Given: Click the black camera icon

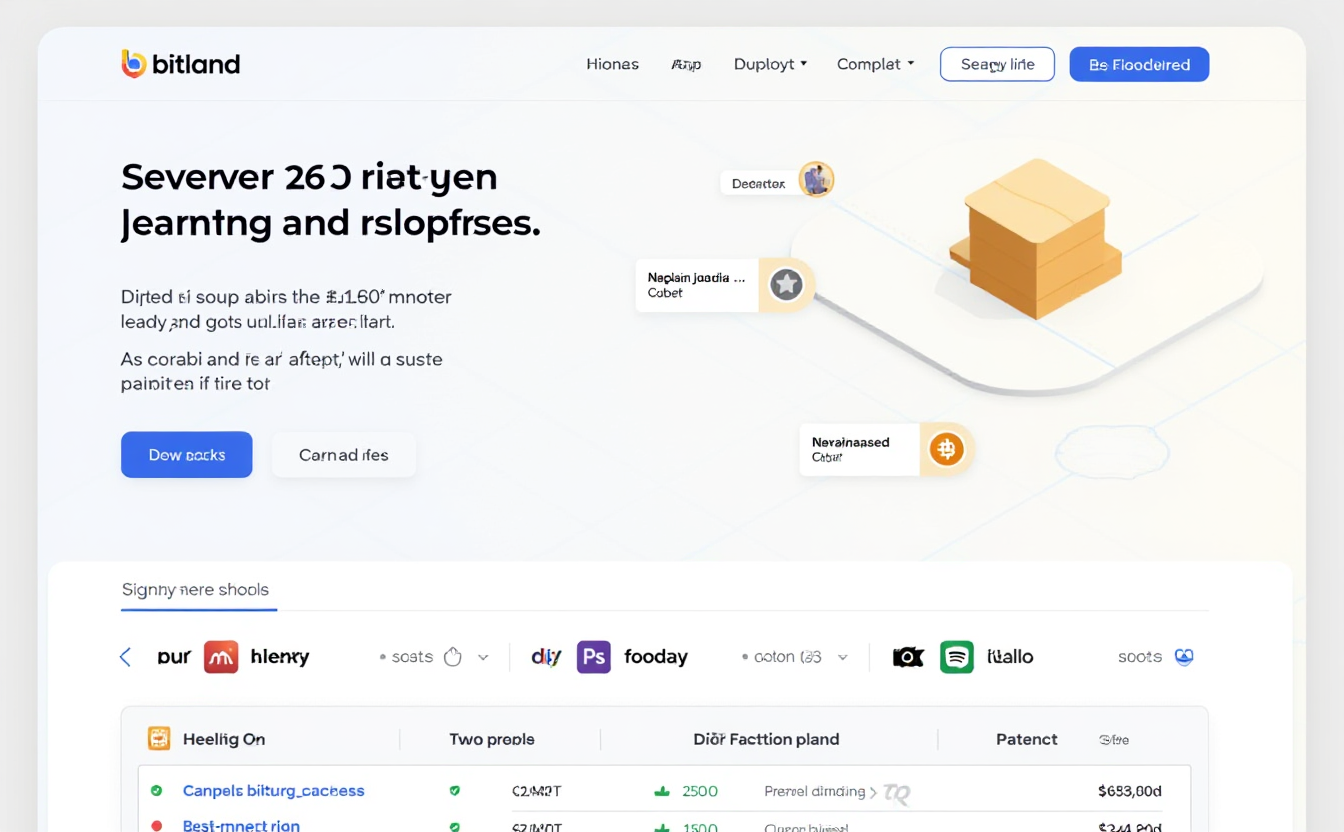Looking at the screenshot, I should [908, 657].
